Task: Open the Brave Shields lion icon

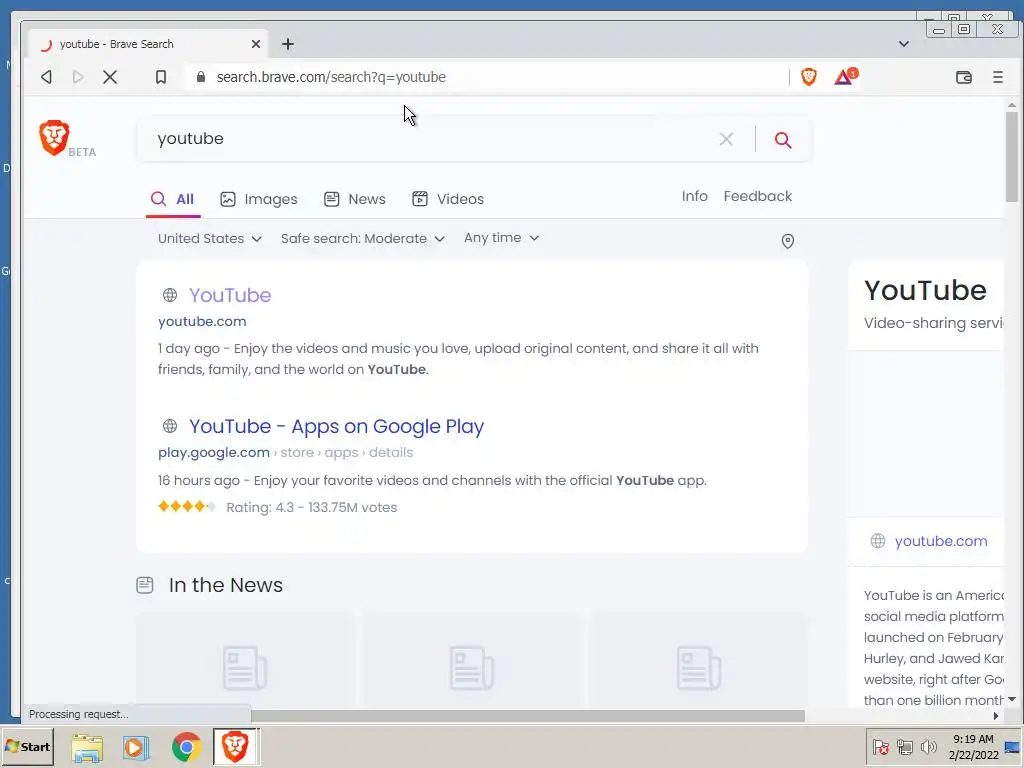Action: 808,77
